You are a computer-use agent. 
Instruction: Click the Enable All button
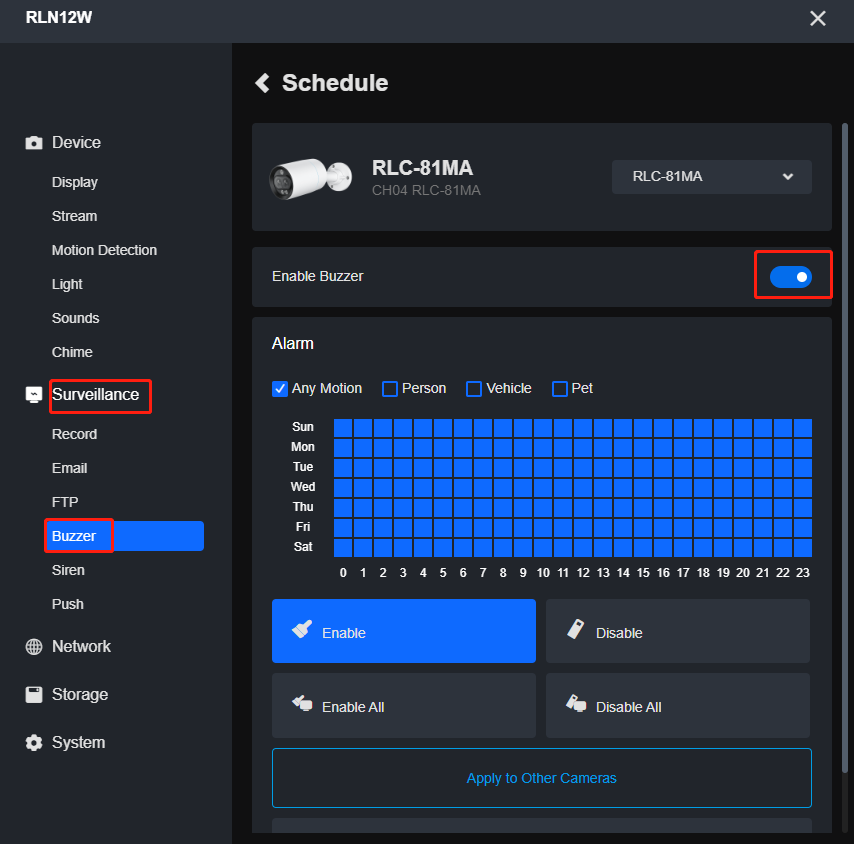(x=404, y=706)
